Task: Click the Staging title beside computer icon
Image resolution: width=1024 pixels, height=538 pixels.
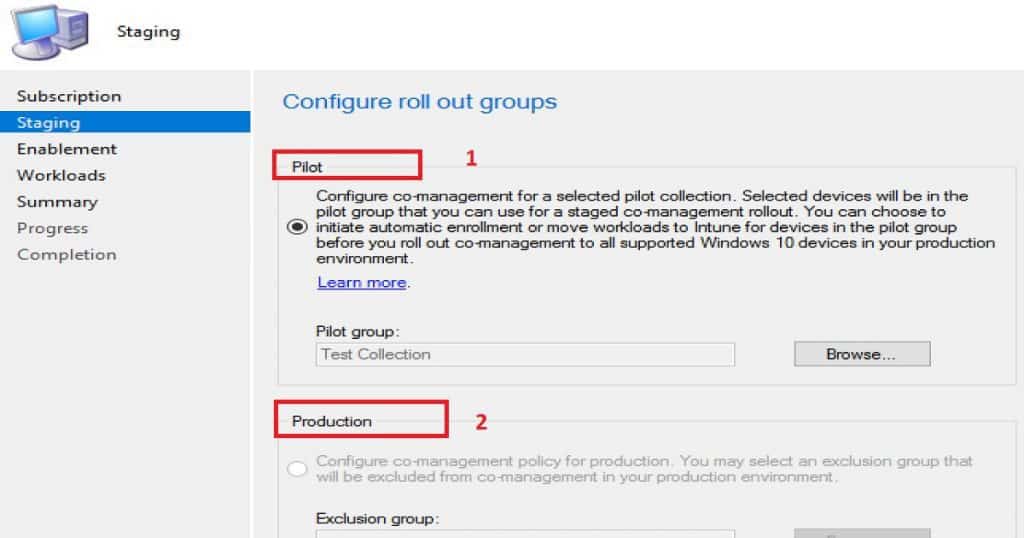Action: (x=148, y=32)
